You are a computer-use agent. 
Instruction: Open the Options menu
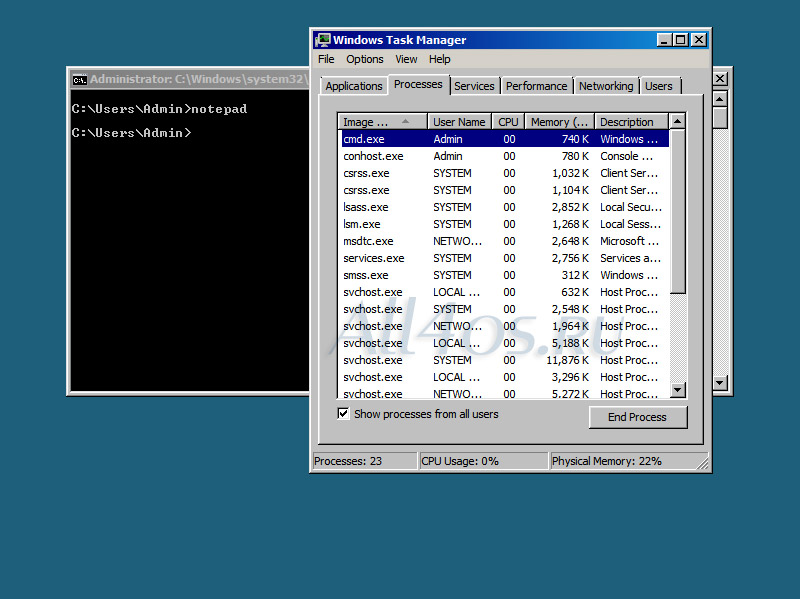pos(365,59)
